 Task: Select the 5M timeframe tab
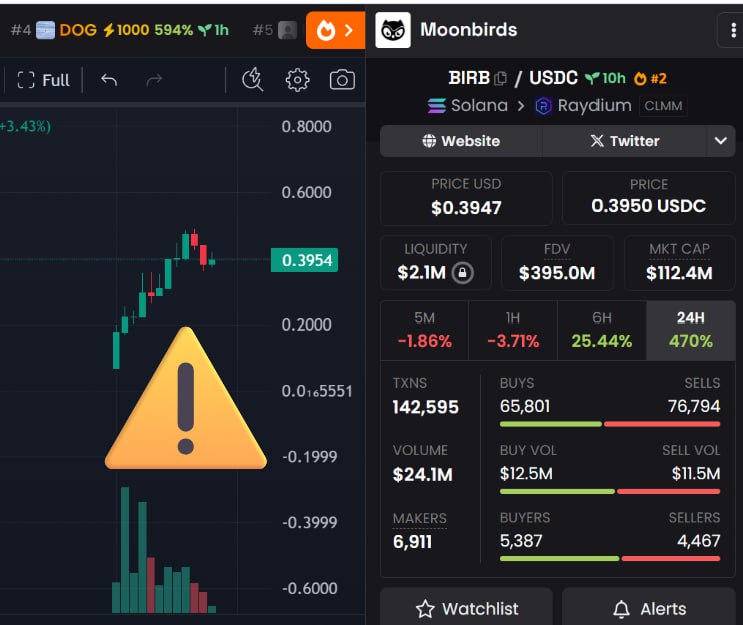click(425, 330)
